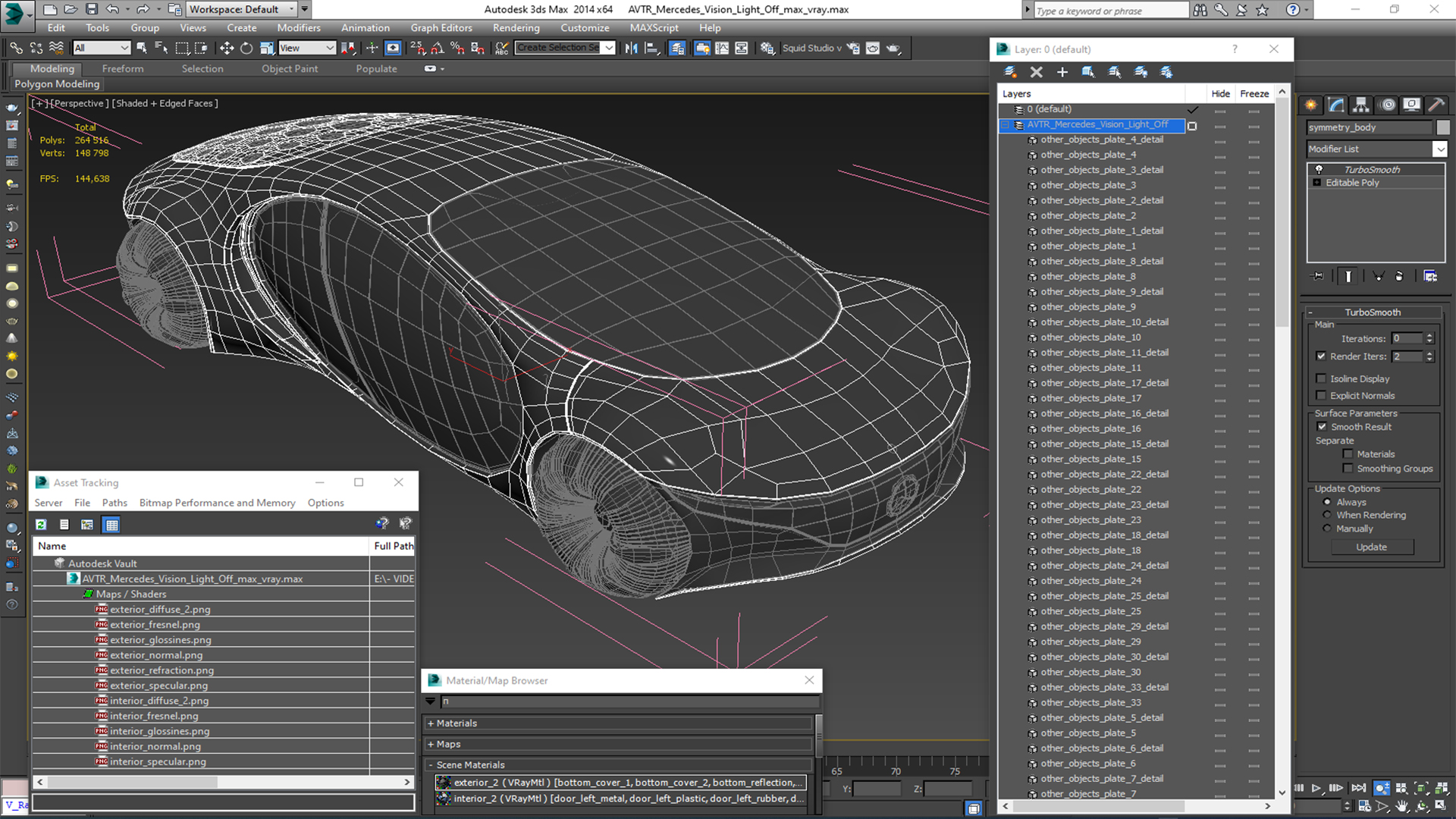Enable the Isoline Display checkbox
This screenshot has width=1456, height=819.
click(x=1321, y=378)
